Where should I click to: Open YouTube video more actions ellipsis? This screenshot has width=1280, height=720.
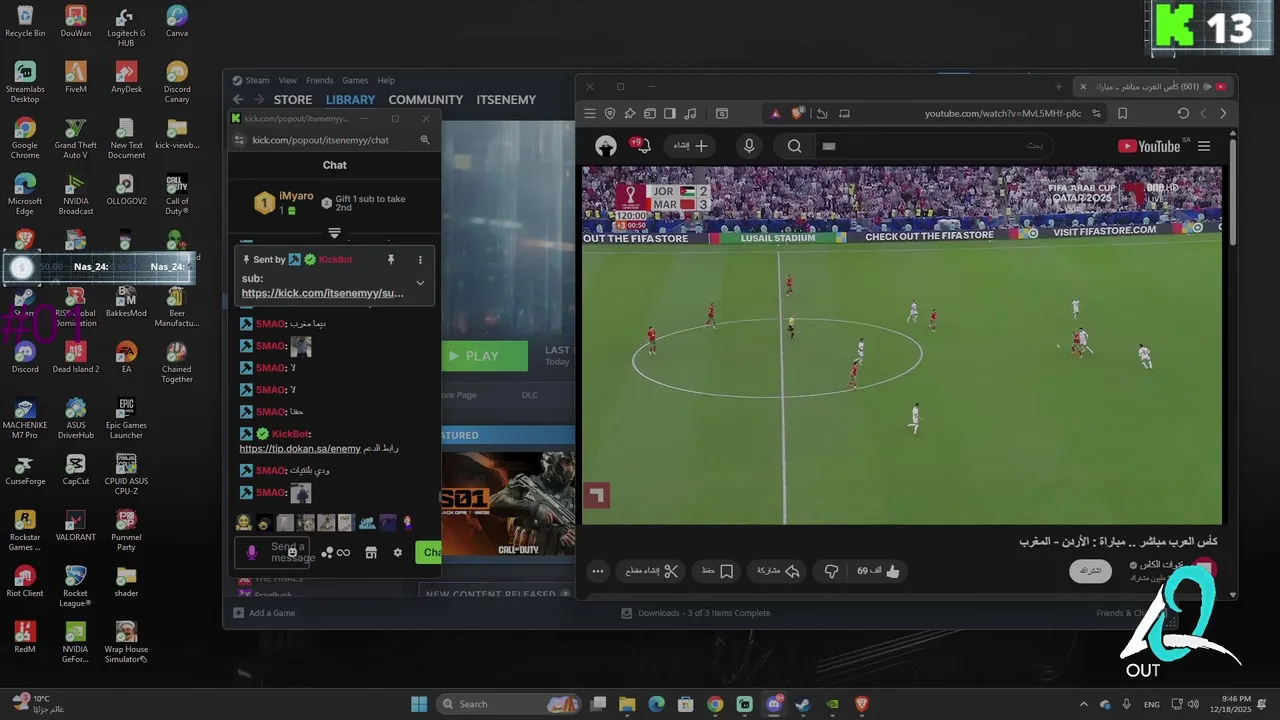click(598, 571)
